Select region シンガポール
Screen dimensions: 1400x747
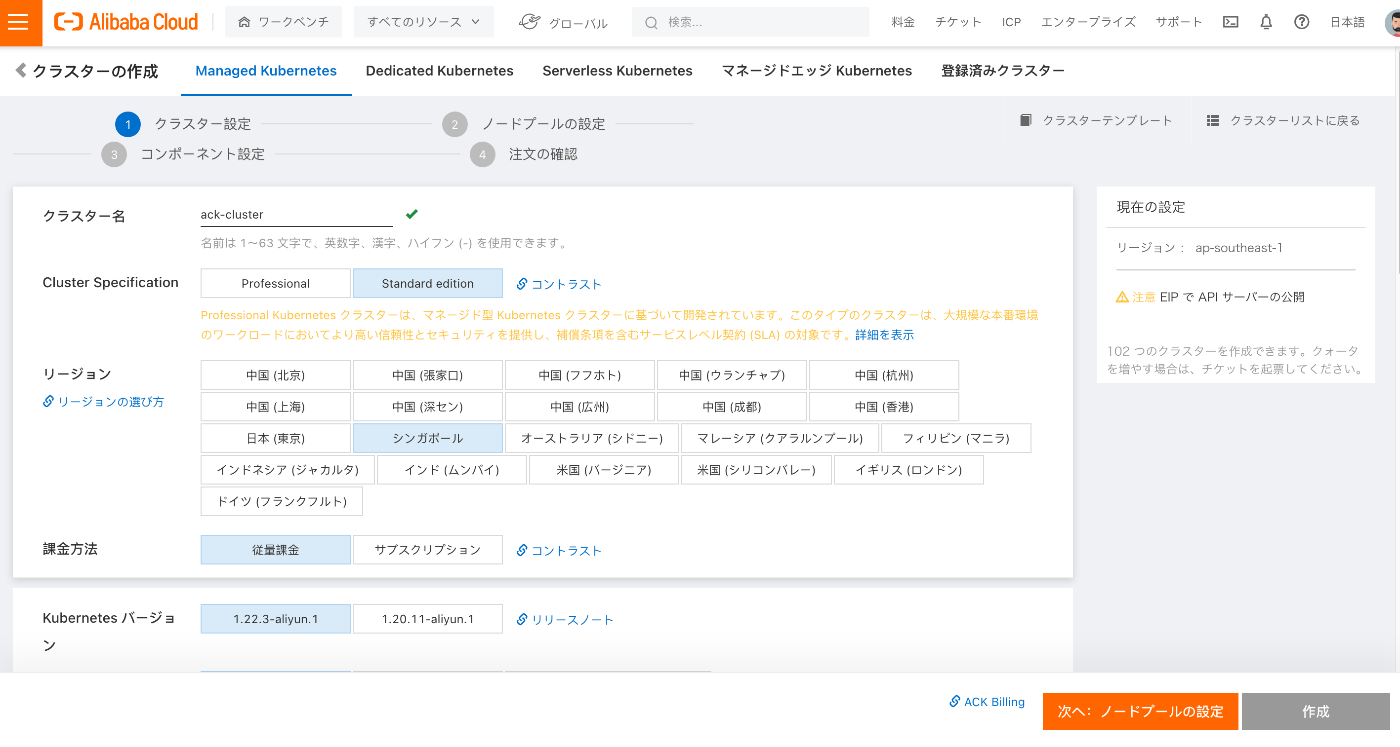(428, 438)
